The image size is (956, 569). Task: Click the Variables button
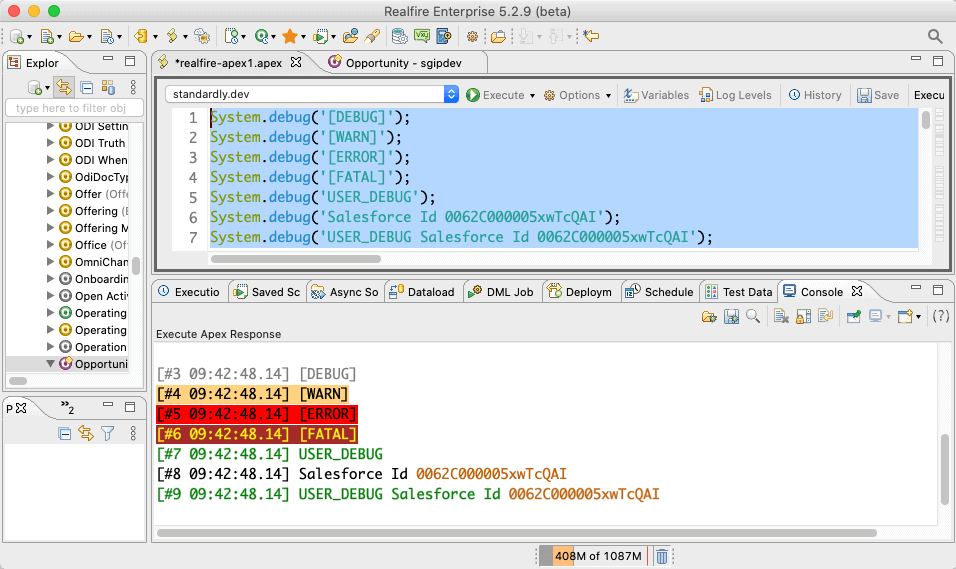click(656, 95)
